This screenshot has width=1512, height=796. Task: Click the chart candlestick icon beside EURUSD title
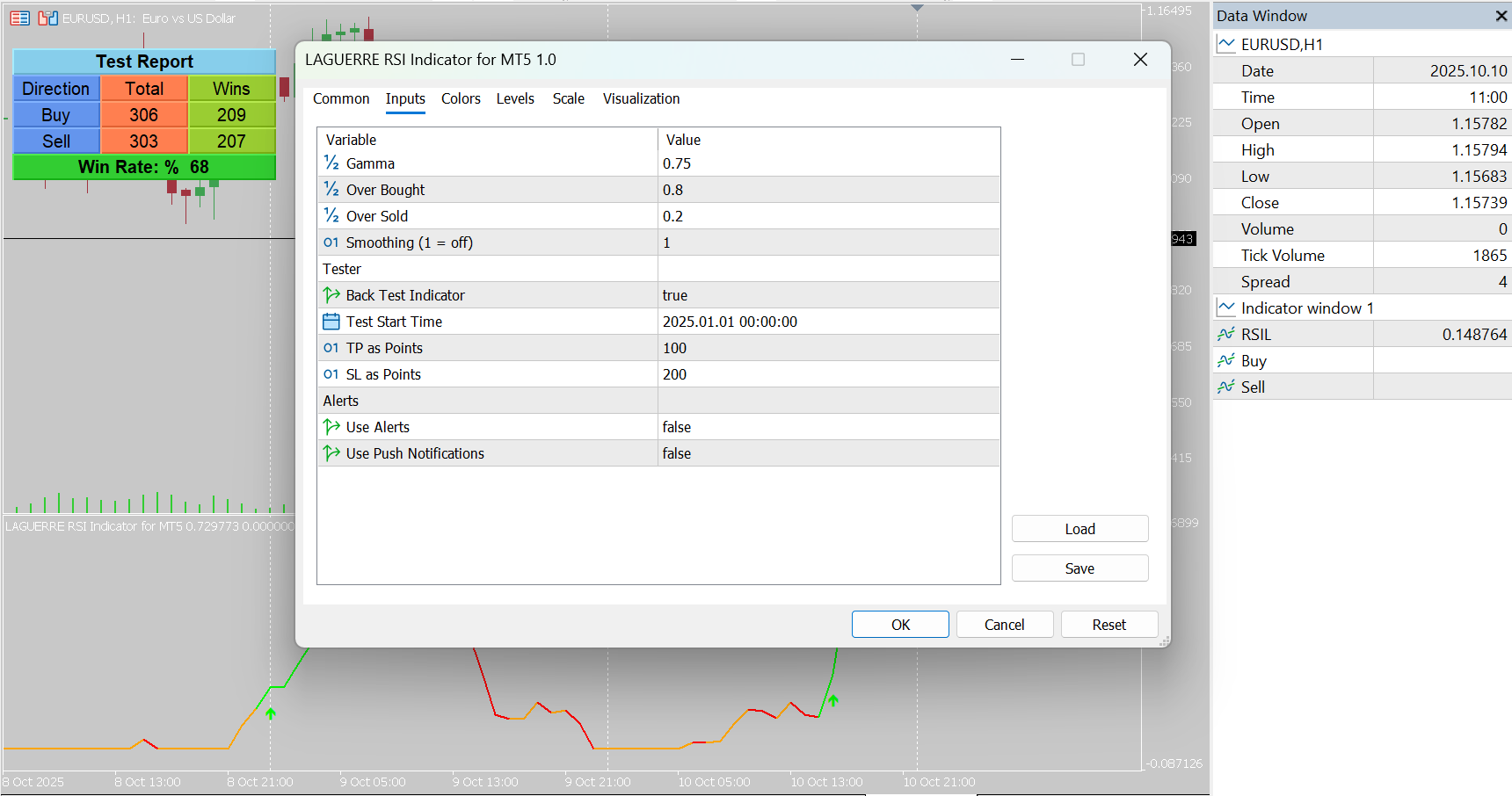point(48,18)
